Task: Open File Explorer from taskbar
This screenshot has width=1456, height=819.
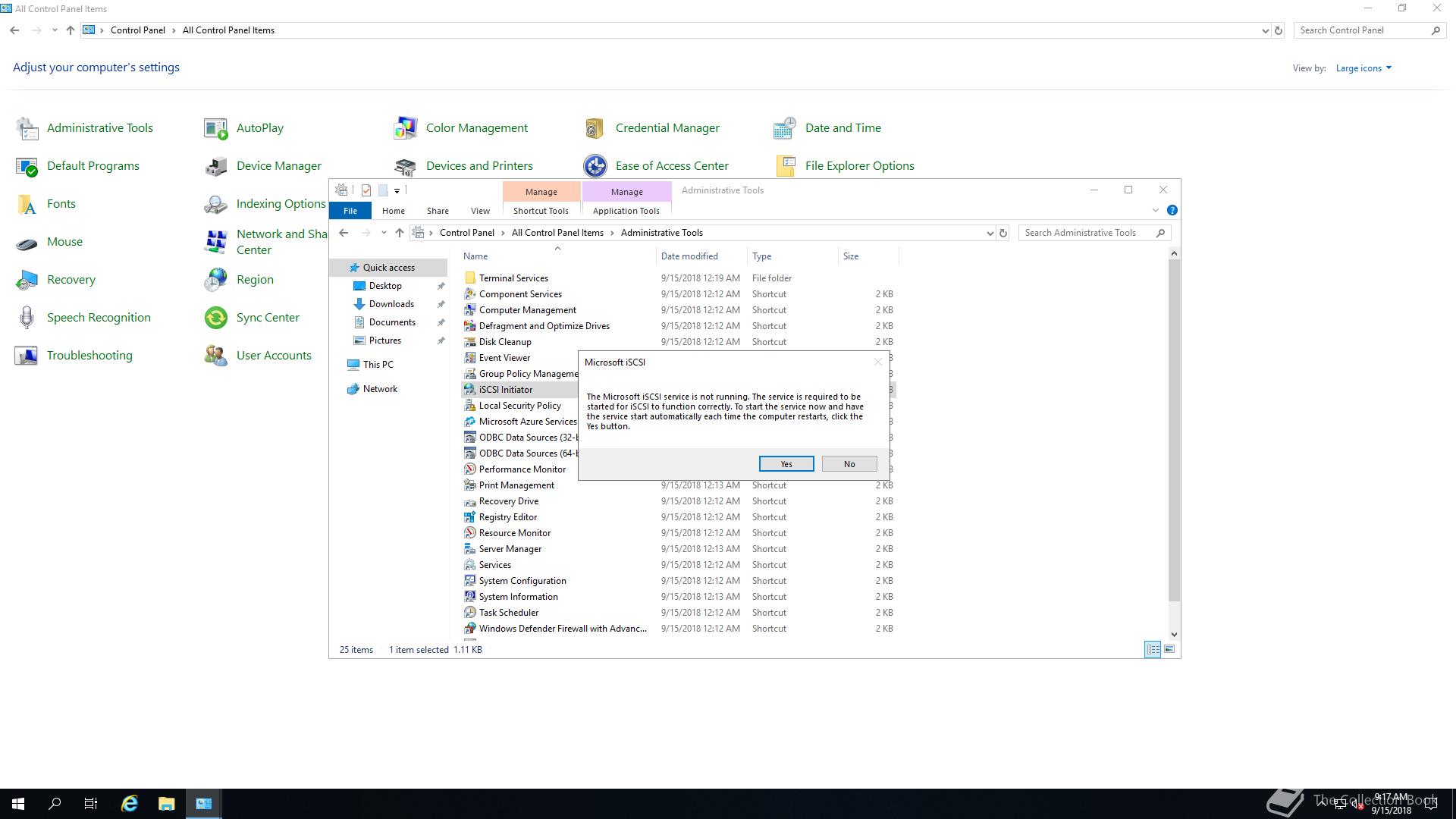Action: [x=167, y=804]
